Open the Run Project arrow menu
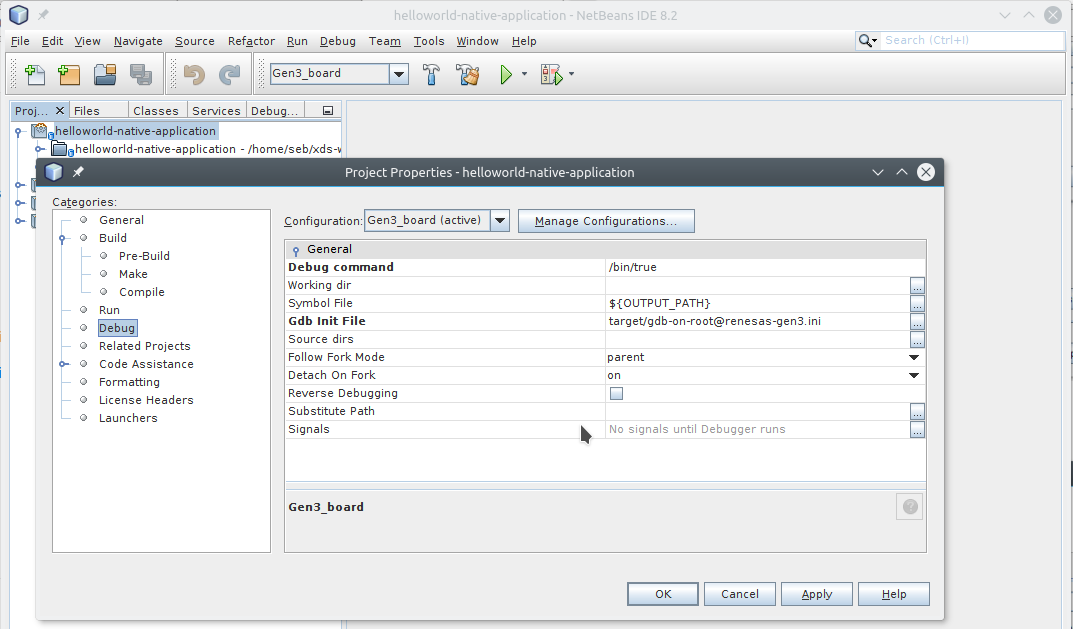Image resolution: width=1073 pixels, height=629 pixels. click(x=524, y=74)
